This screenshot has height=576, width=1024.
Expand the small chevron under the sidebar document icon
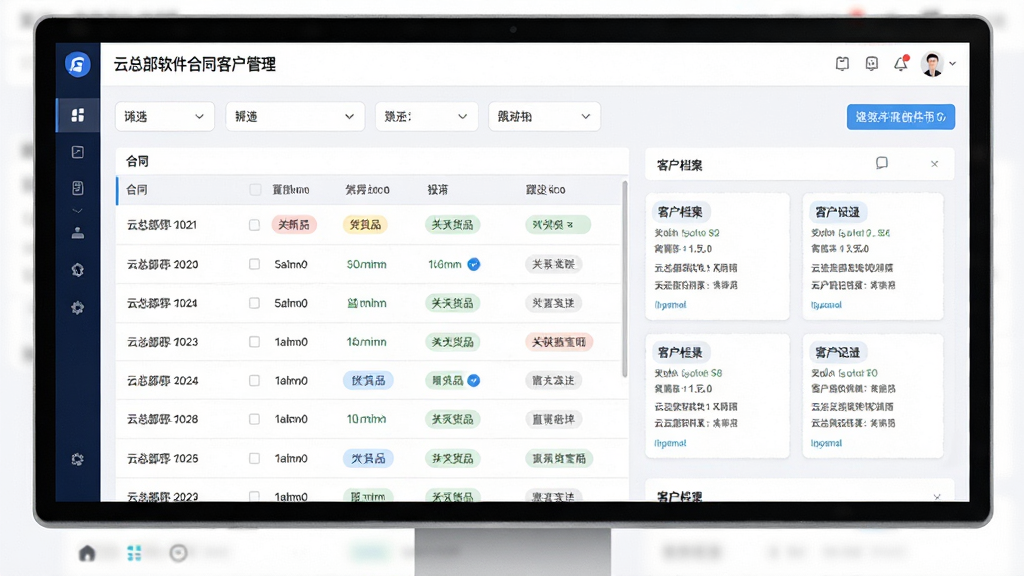(78, 211)
